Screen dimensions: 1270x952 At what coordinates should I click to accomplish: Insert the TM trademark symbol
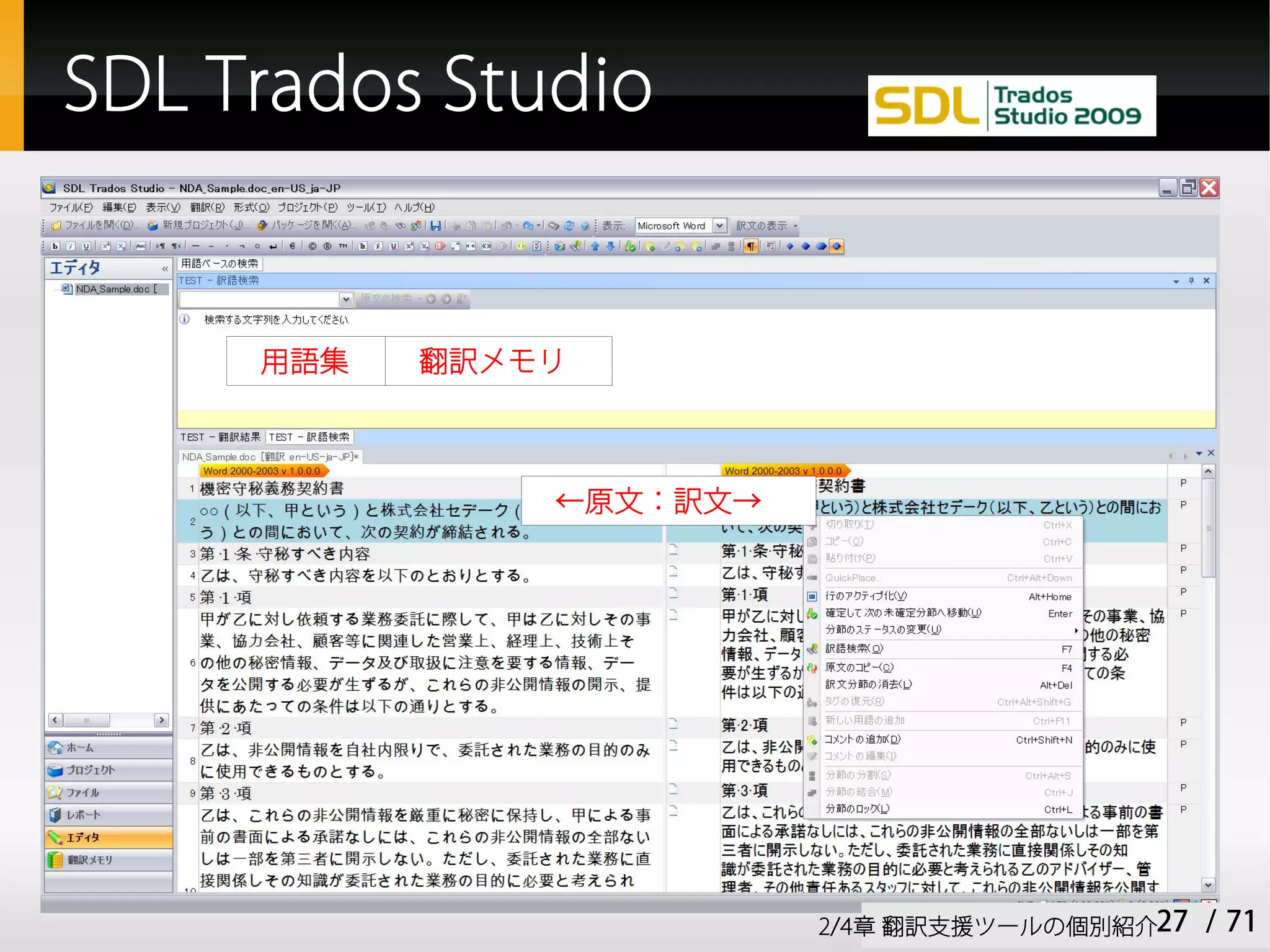(x=343, y=246)
